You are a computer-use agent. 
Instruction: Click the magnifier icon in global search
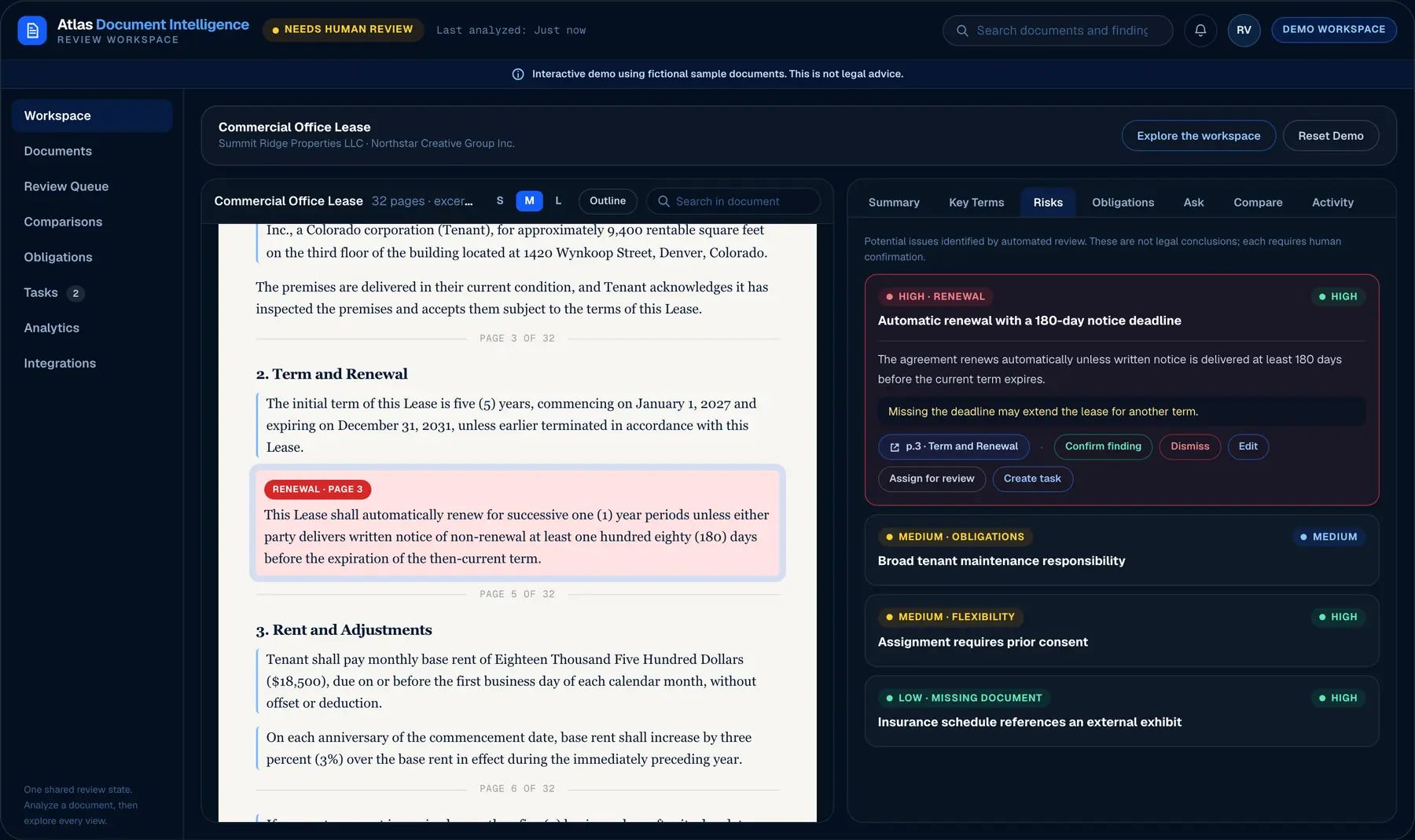click(962, 31)
